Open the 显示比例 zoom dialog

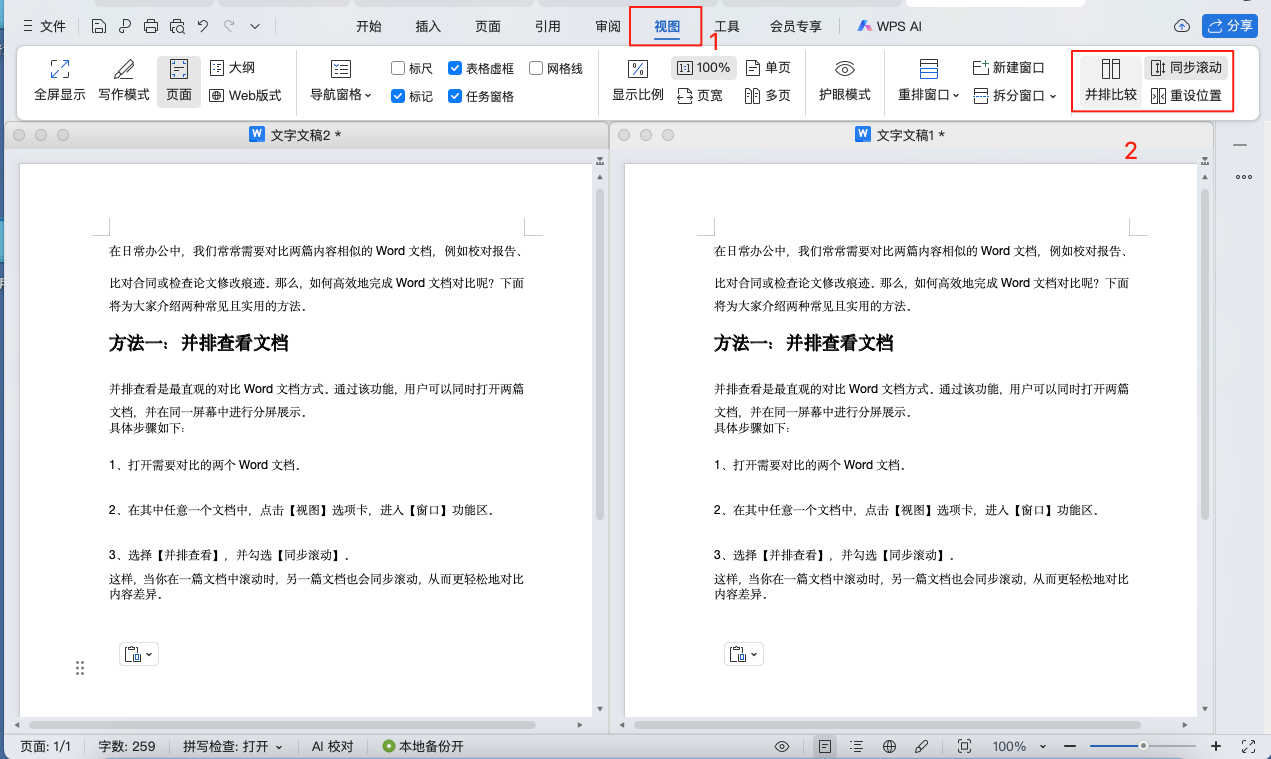638,81
